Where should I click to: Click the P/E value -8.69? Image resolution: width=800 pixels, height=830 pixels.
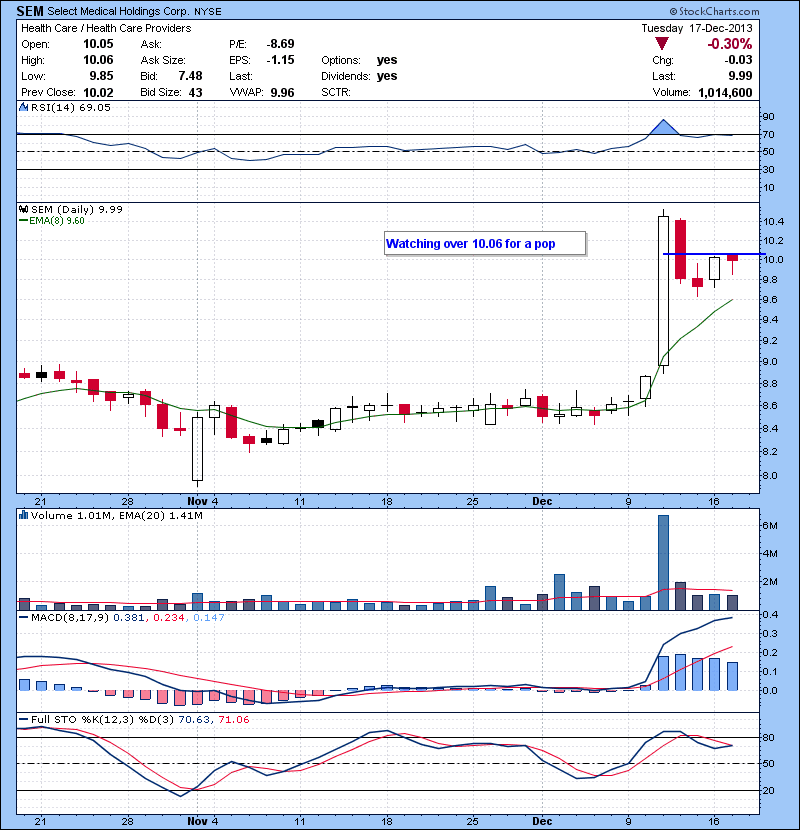pos(280,44)
